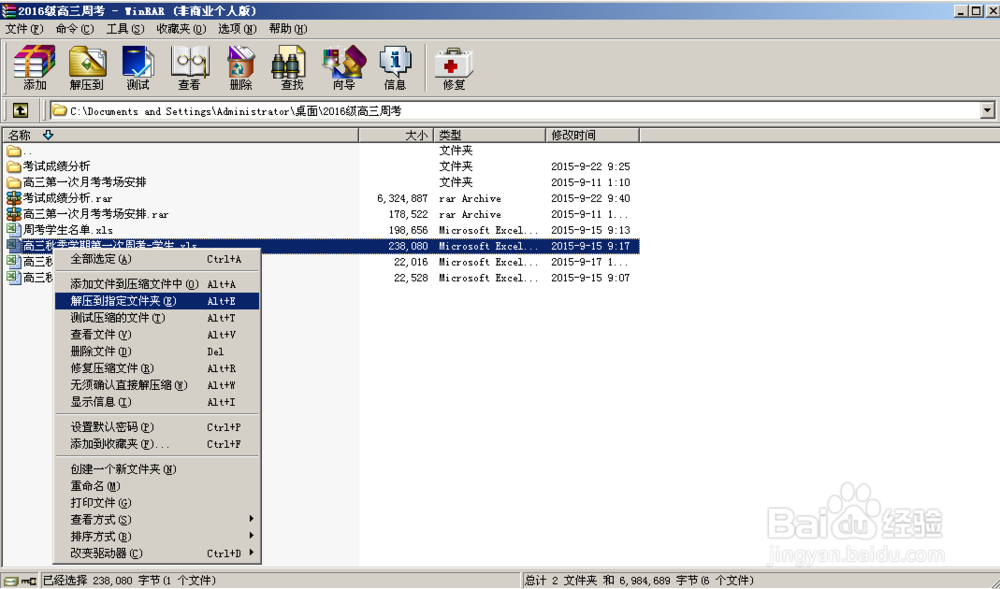Click folder icon of 高三第一次月考考场安排 folder

tap(13, 183)
